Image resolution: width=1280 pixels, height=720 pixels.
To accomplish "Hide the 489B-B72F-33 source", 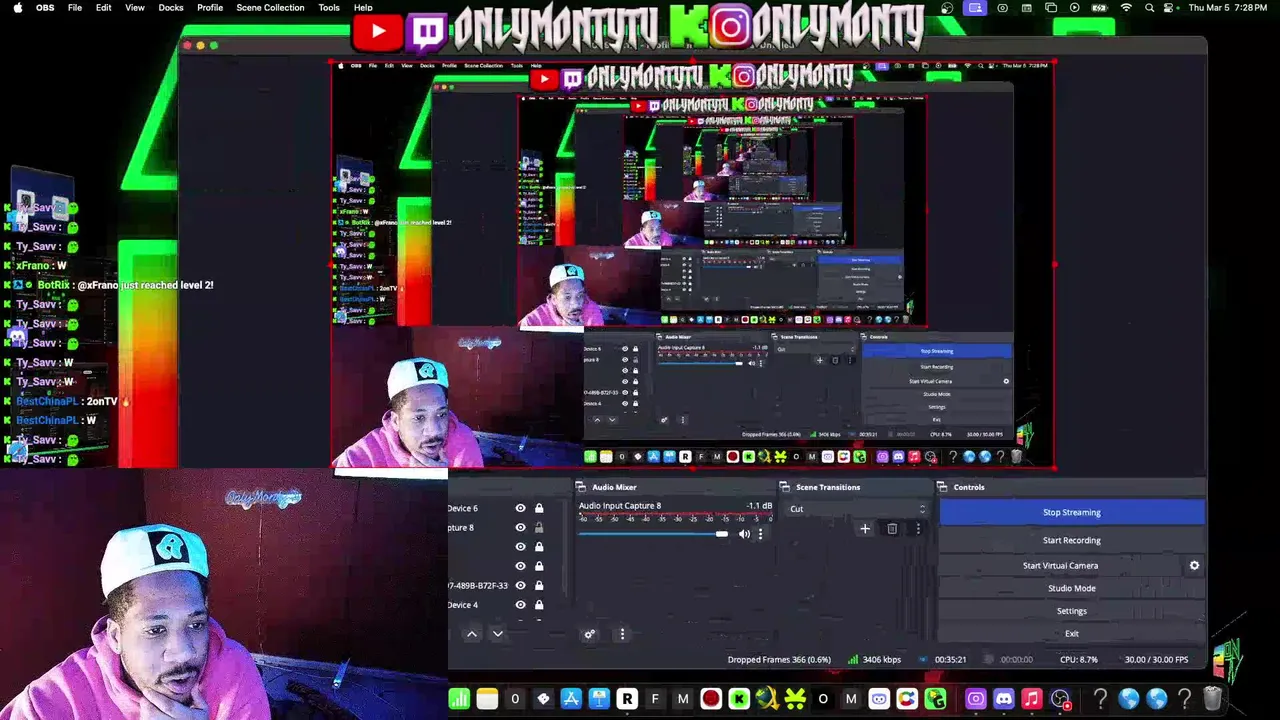I will 520,585.
